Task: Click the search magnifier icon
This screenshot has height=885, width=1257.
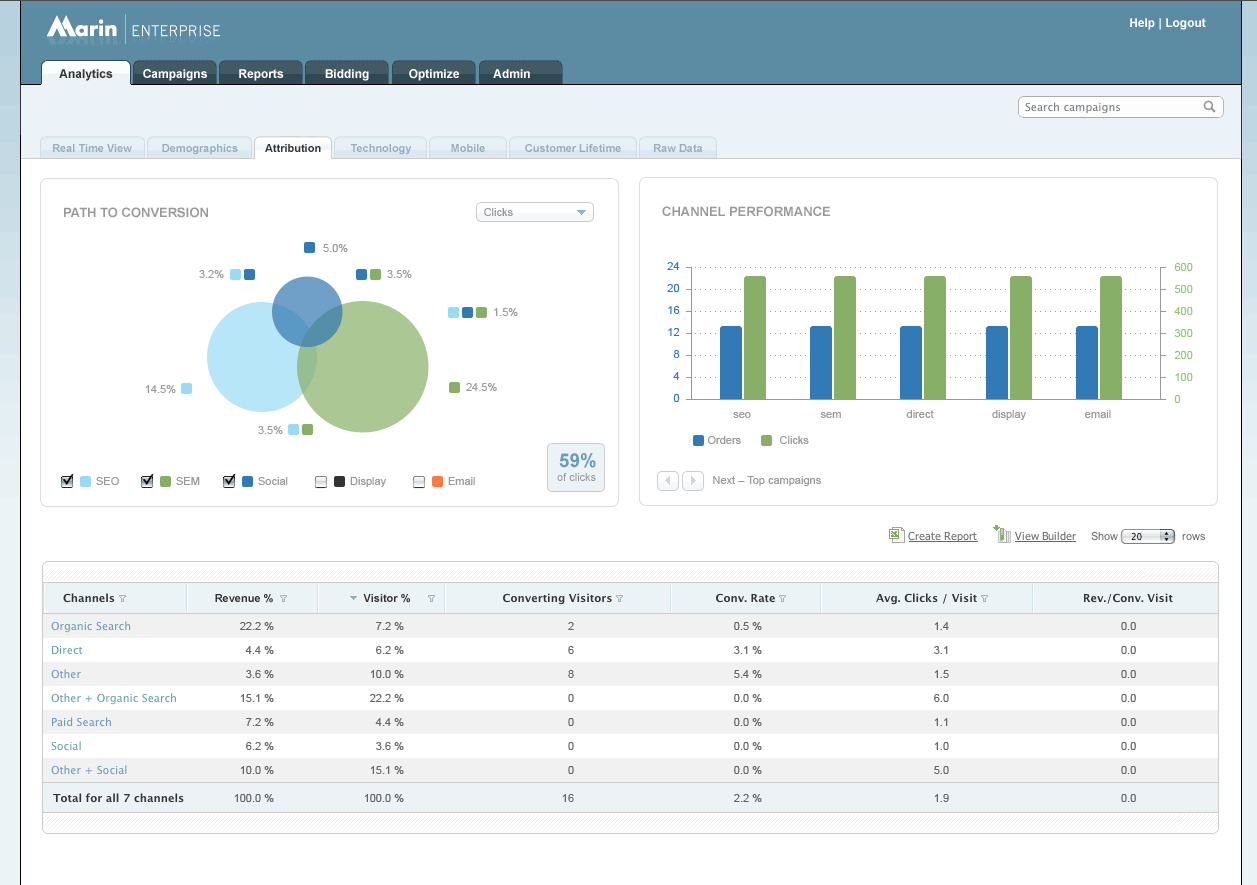Action: [x=1209, y=107]
